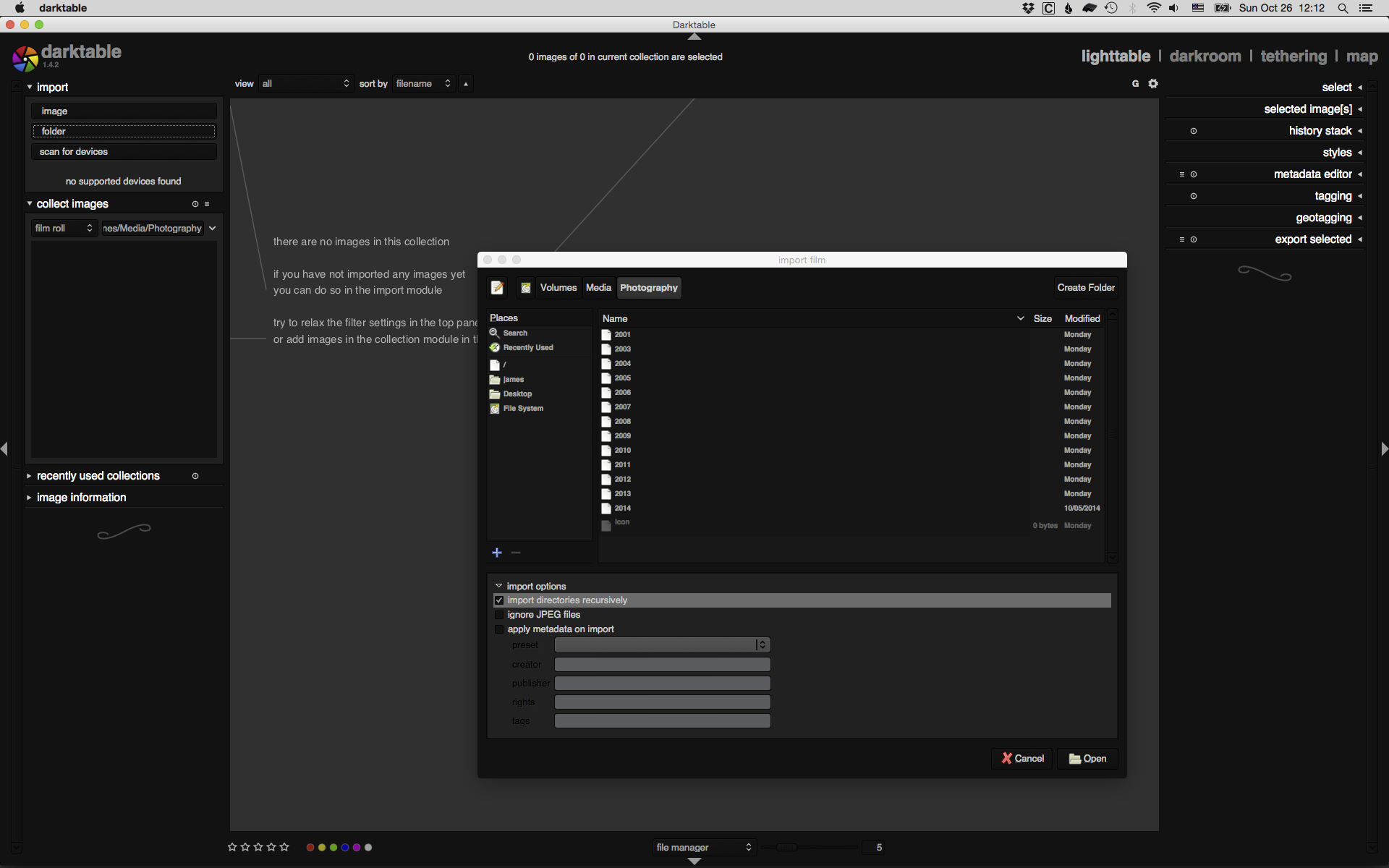Screen dimensions: 1389x868
Task: Reset recently used collections icon
Action: (x=195, y=476)
